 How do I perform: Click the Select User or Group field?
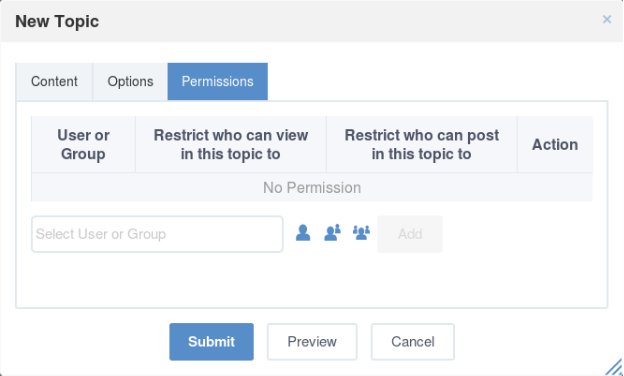pos(157,234)
